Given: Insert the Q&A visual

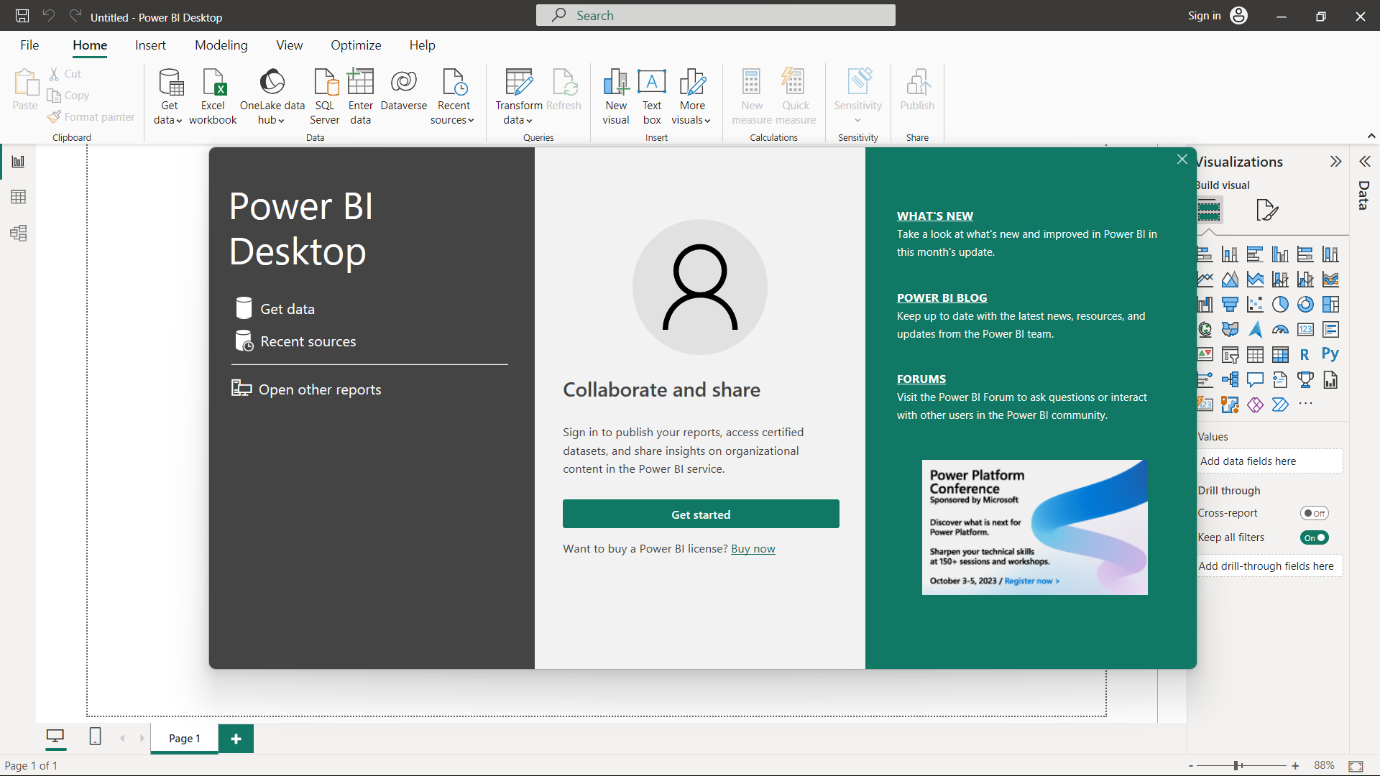Looking at the screenshot, I should (1255, 379).
